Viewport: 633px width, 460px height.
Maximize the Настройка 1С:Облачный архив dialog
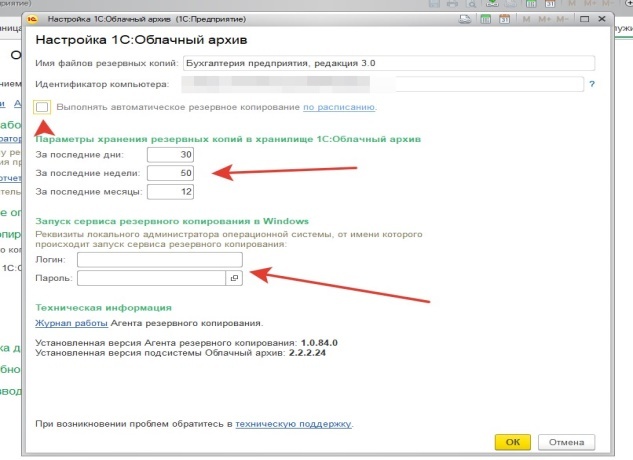pyautogui.click(x=584, y=19)
